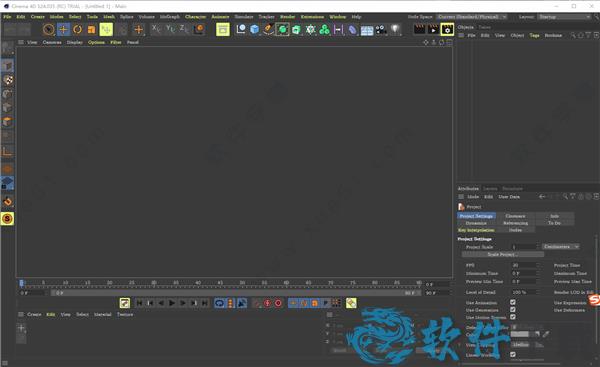Activate the Scale tool in the toolbar
The image size is (600, 367).
tap(91, 29)
